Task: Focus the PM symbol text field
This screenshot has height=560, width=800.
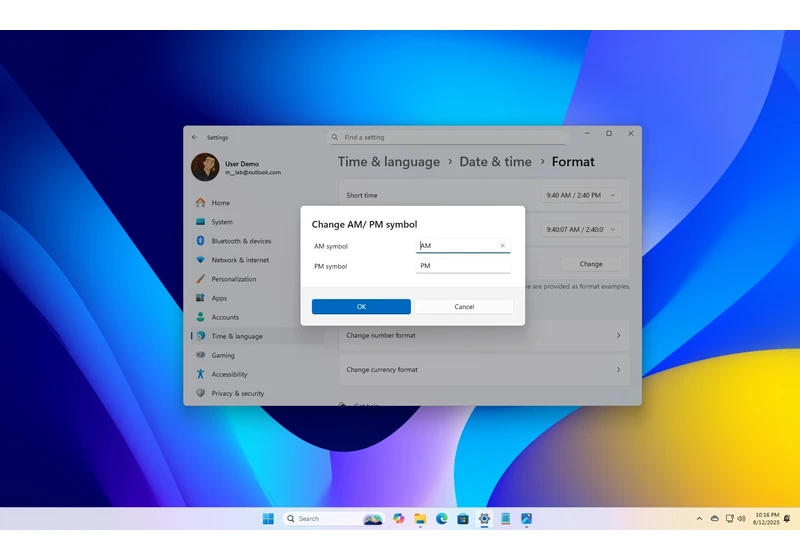Action: click(x=463, y=266)
